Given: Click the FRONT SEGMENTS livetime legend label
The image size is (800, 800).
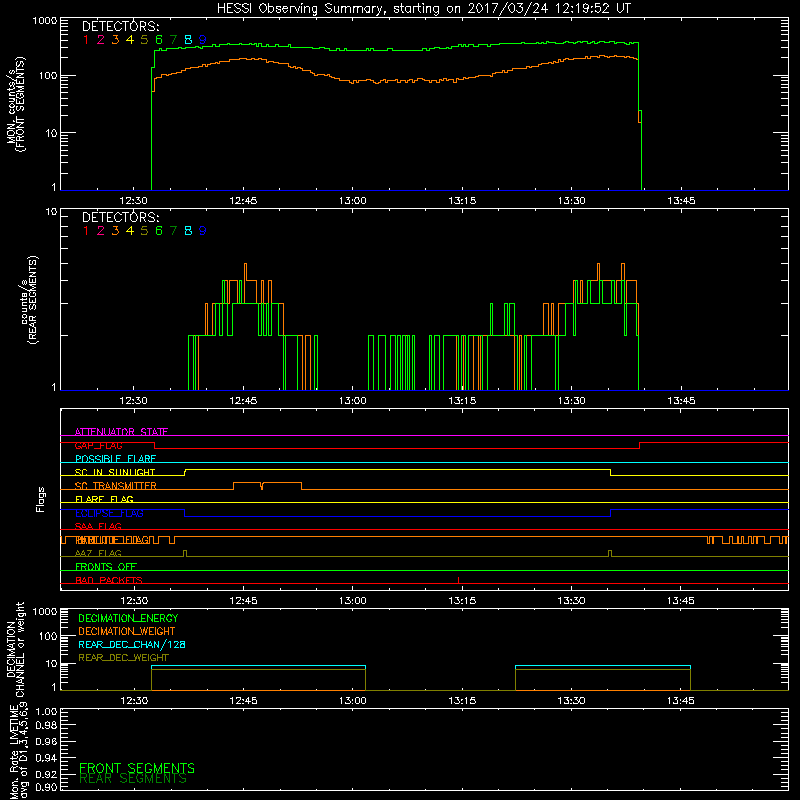Looking at the screenshot, I should click(x=137, y=768).
